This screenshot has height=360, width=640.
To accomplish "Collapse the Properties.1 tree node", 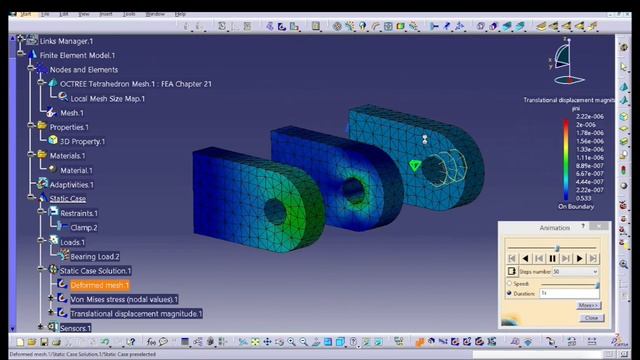I will click(x=31, y=125).
